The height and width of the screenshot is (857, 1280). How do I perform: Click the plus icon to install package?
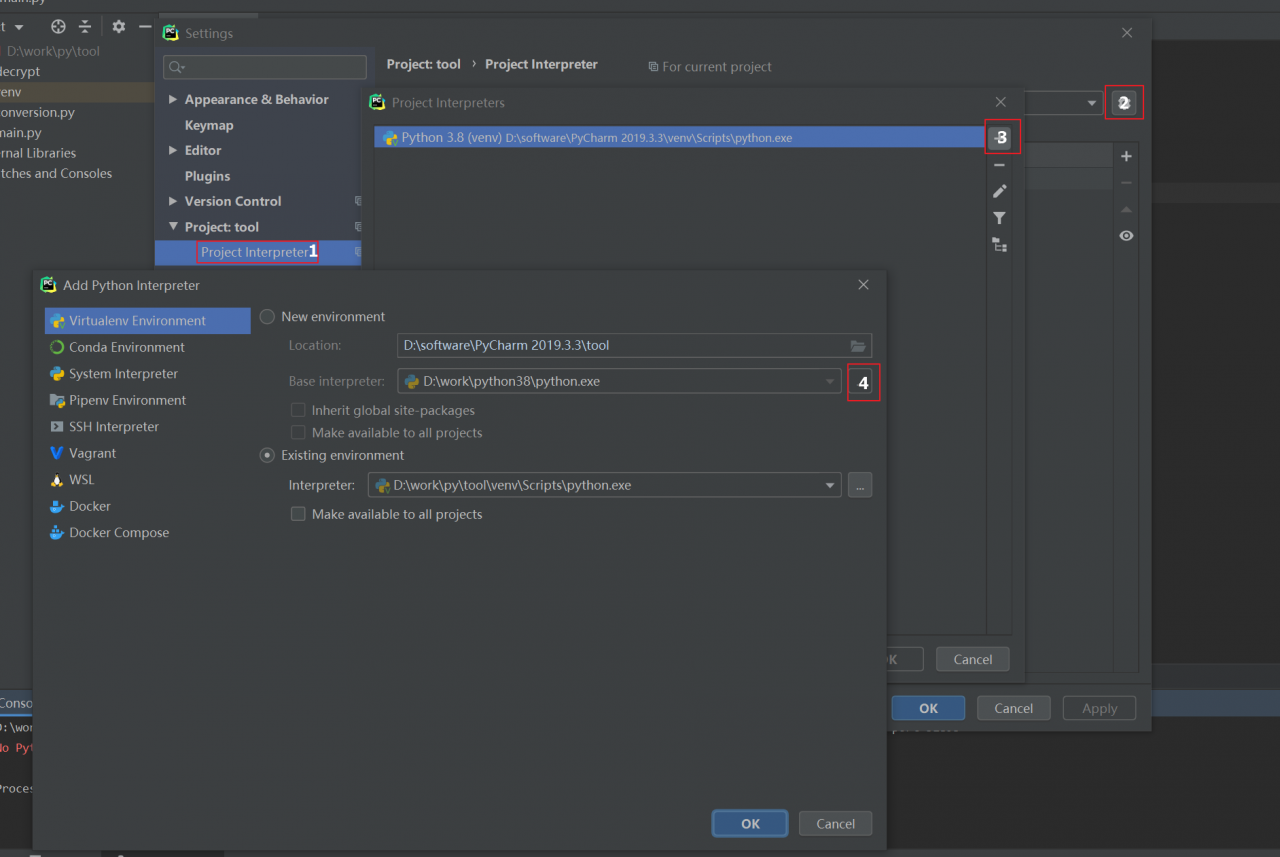click(1126, 156)
